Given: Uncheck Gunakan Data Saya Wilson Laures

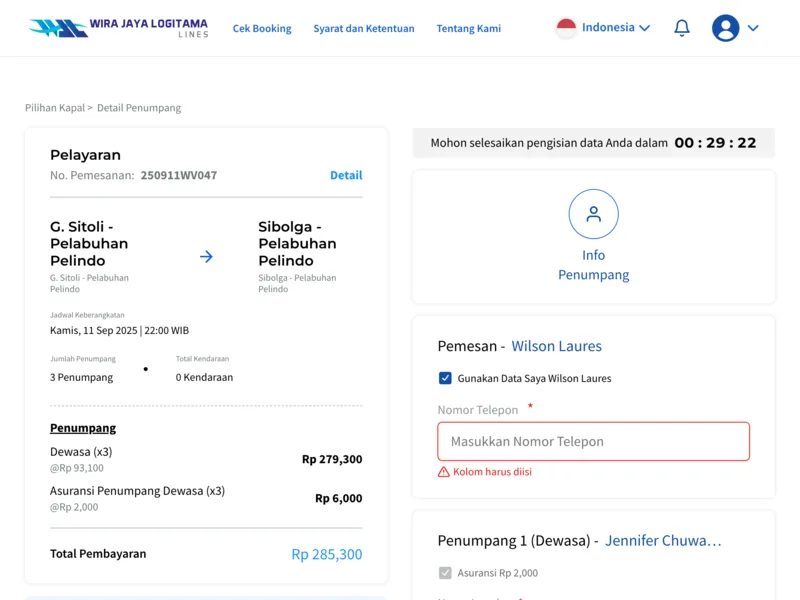Looking at the screenshot, I should (x=445, y=378).
